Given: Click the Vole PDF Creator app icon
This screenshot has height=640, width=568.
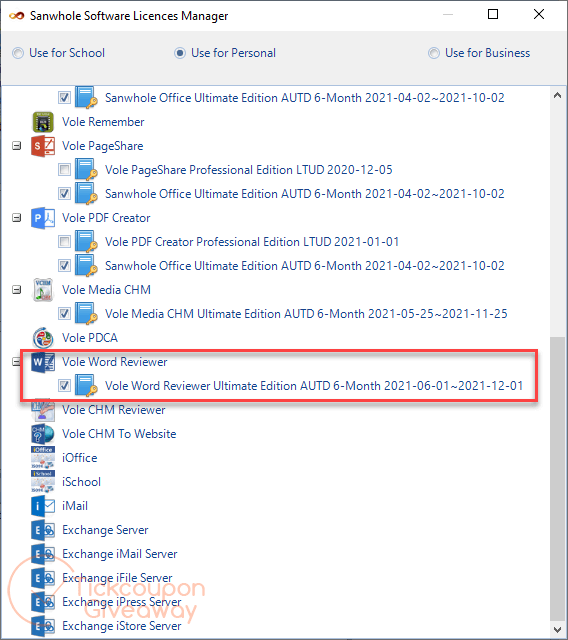Looking at the screenshot, I should (x=43, y=218).
